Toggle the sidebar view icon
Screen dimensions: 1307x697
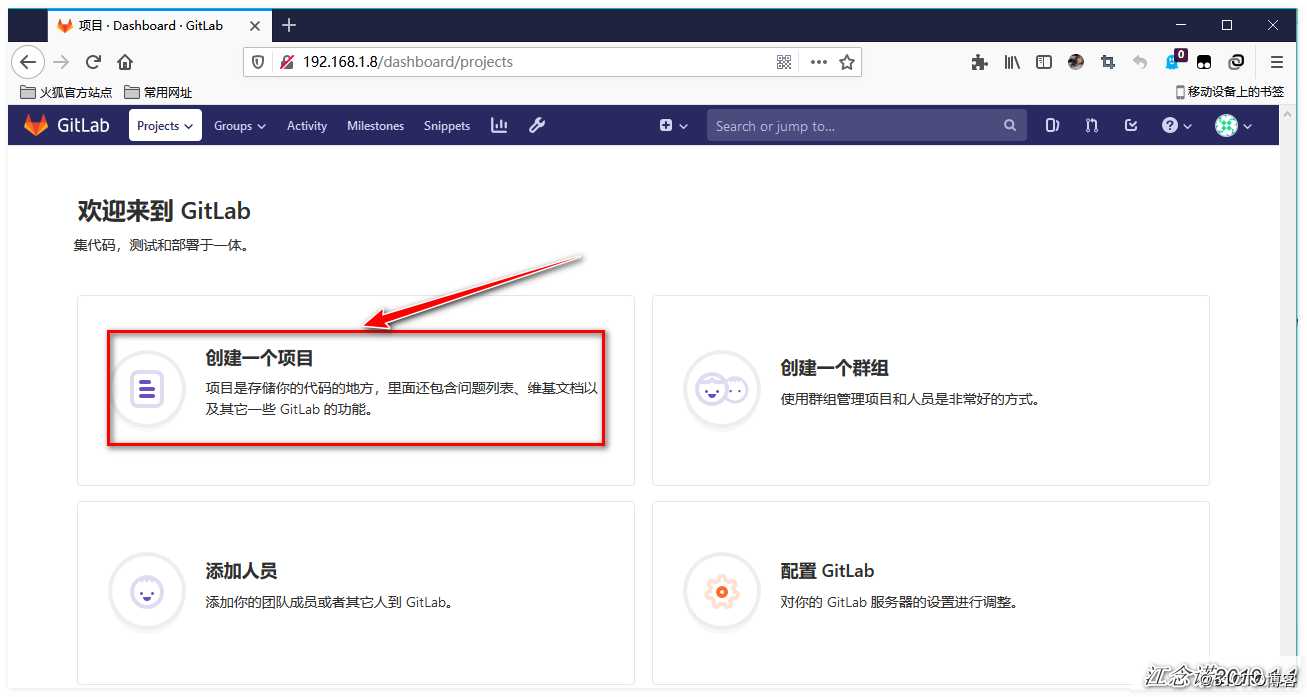click(1044, 62)
